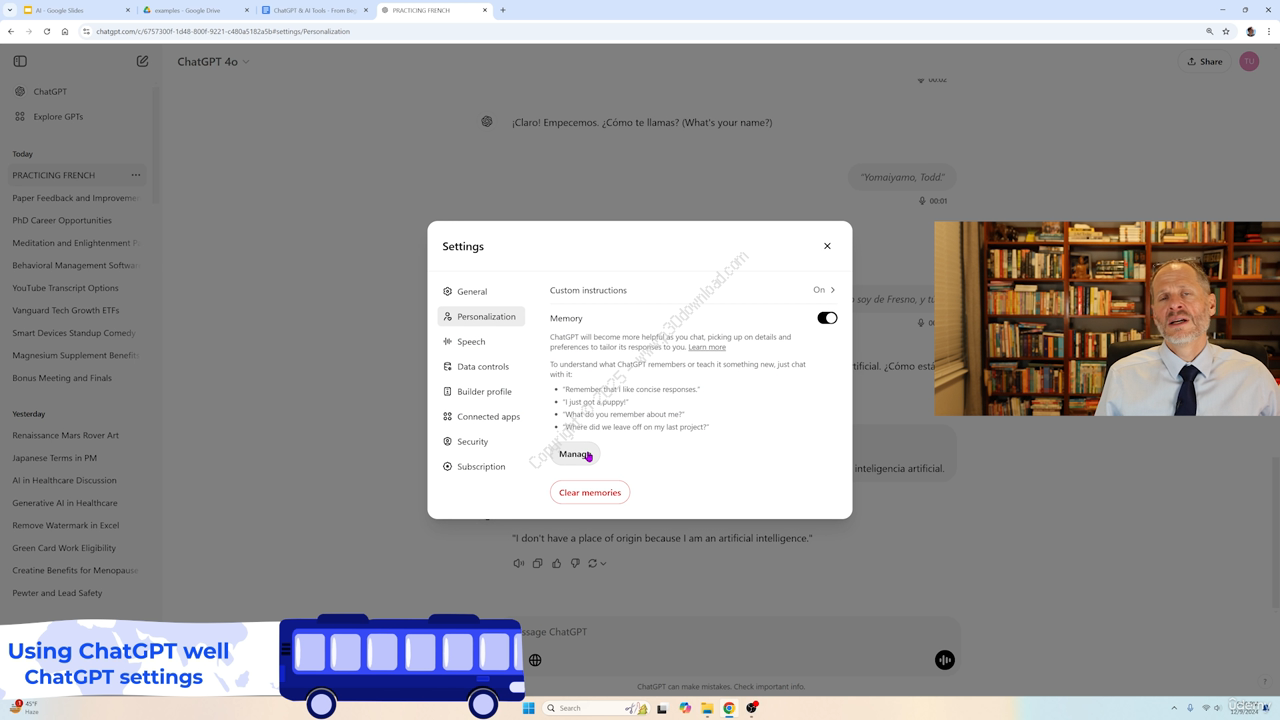Image resolution: width=1280 pixels, height=720 pixels.
Task: Reload the page
Action: [46, 31]
